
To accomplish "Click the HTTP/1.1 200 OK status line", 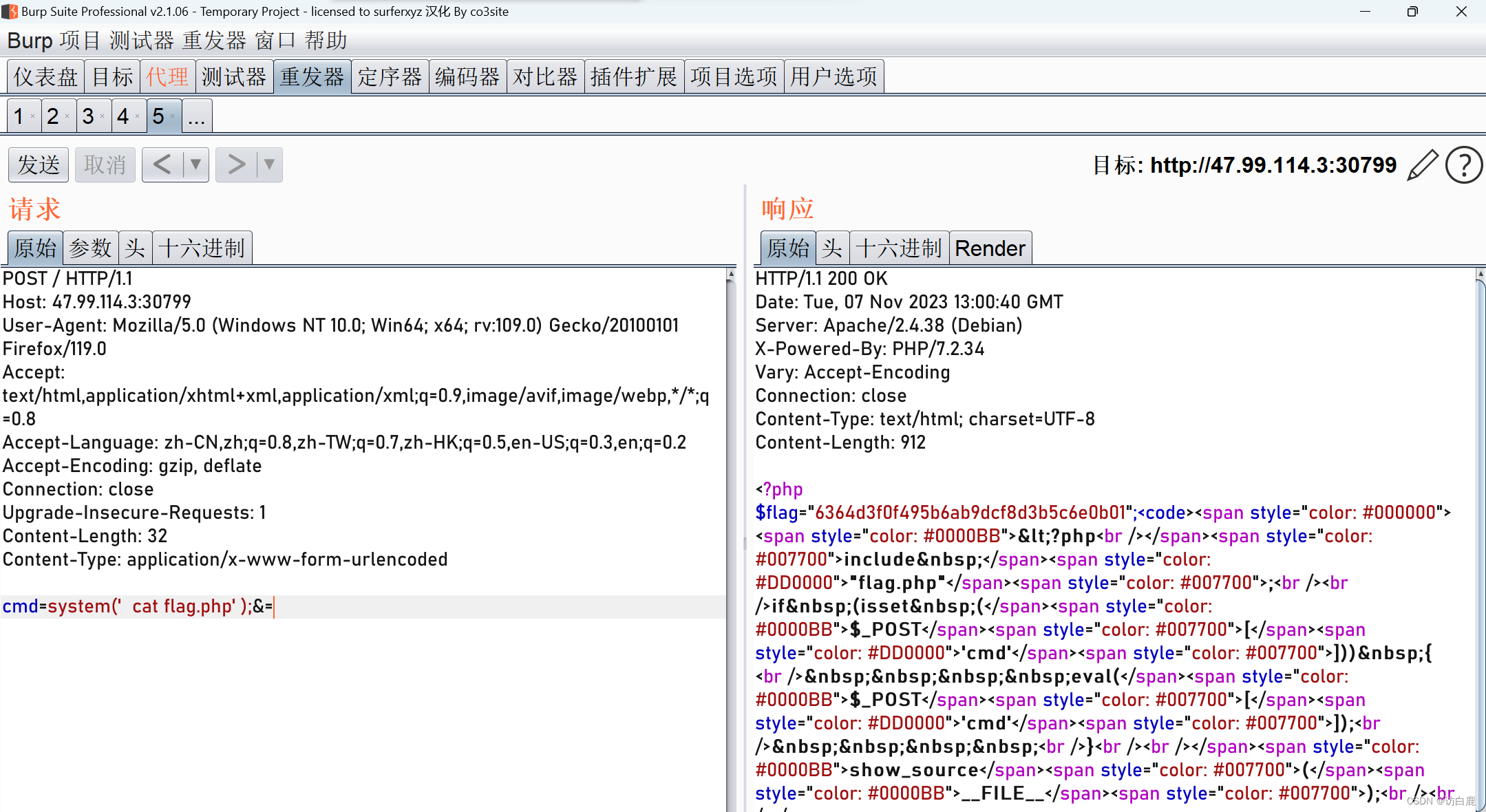I will (x=822, y=279).
